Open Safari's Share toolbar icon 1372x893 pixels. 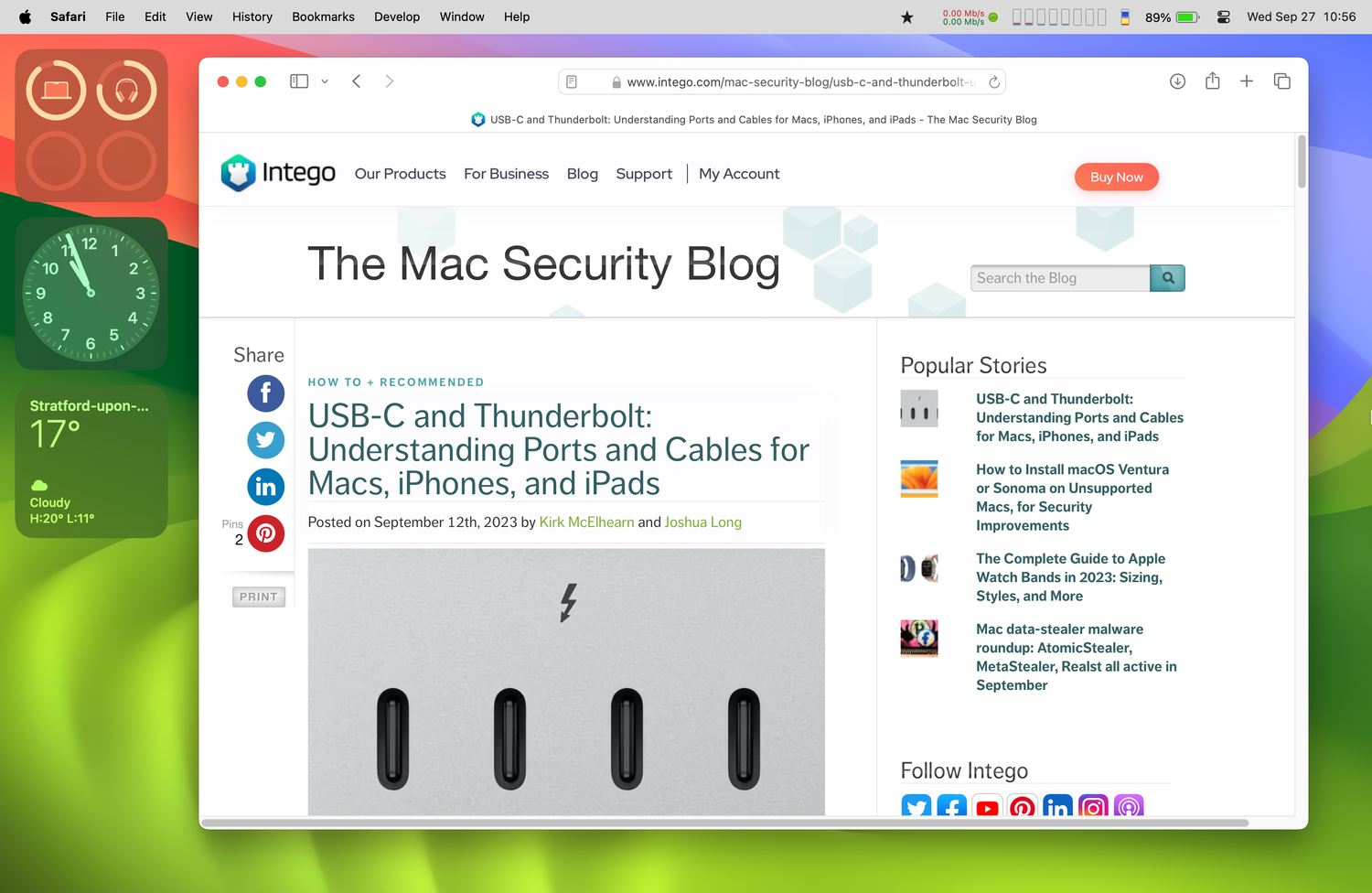click(x=1213, y=81)
